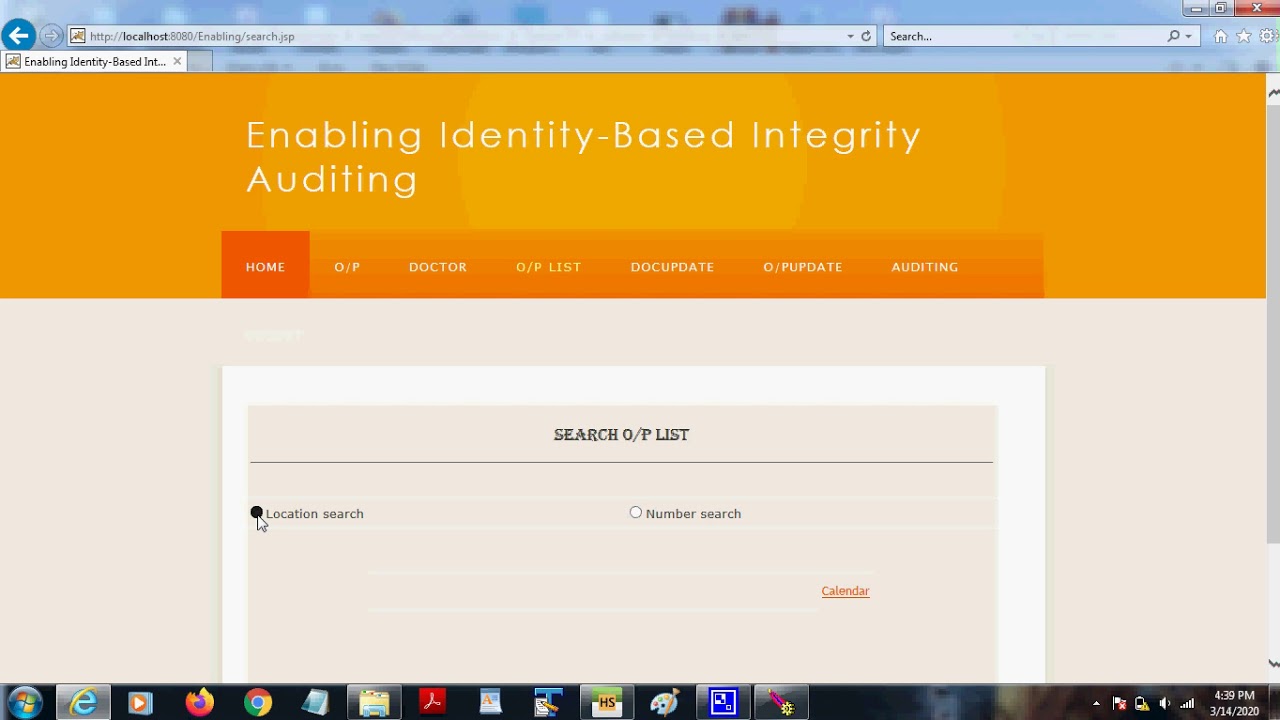This screenshot has height=720, width=1280.
Task: Click the scrollbar up arrow
Action: click(x=1273, y=93)
